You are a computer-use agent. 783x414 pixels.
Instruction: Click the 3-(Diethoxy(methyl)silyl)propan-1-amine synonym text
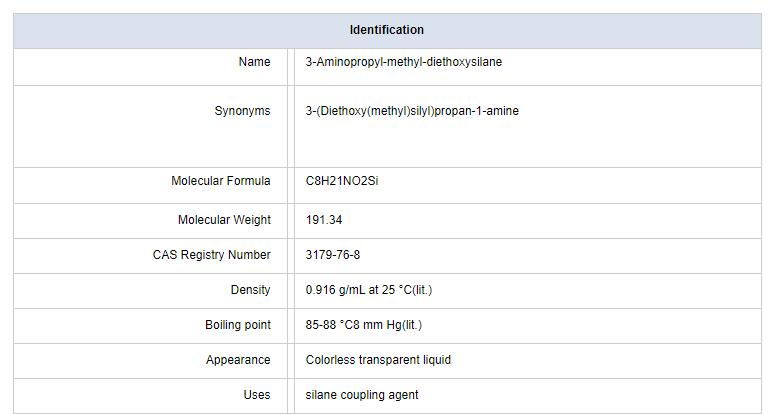412,111
